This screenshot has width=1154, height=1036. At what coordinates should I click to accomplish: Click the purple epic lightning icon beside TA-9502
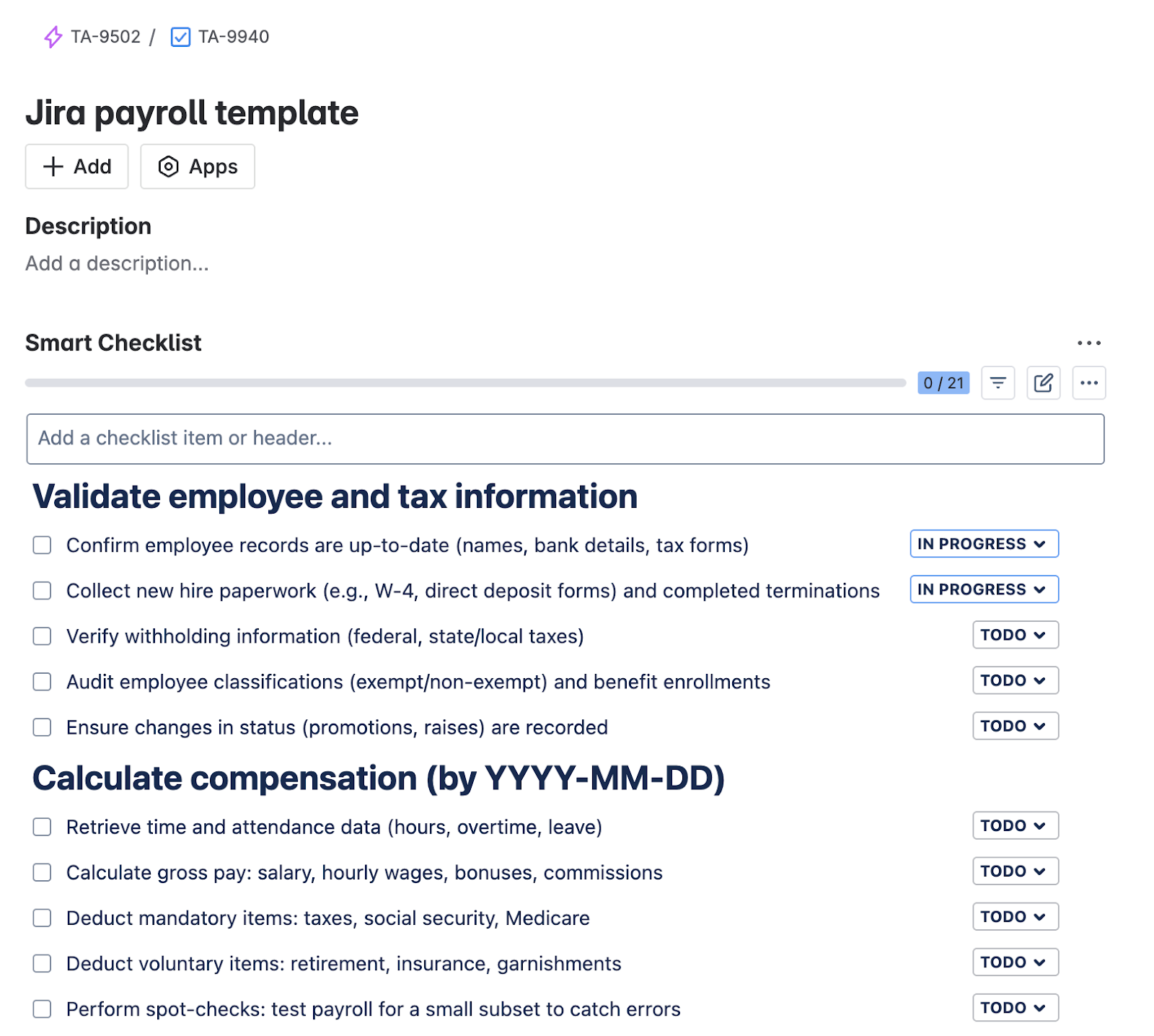click(53, 37)
